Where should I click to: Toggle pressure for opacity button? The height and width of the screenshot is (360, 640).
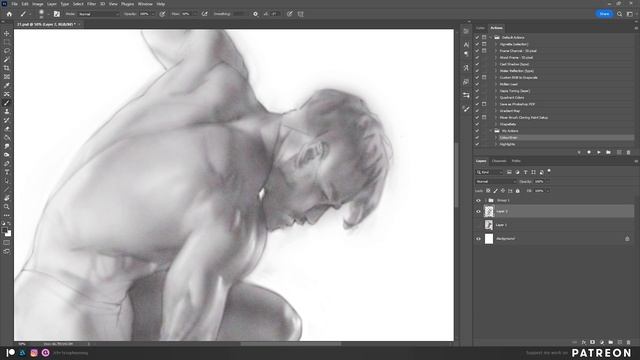click(x=162, y=14)
